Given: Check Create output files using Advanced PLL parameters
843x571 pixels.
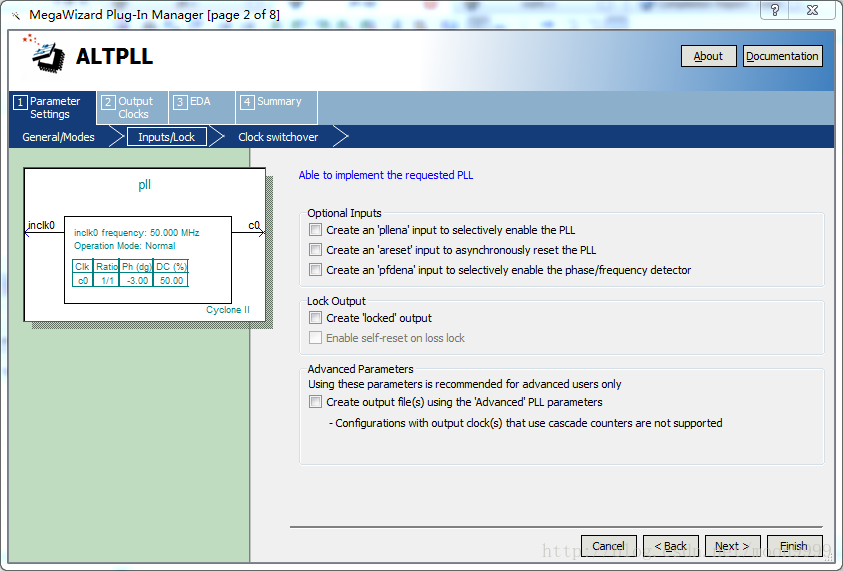Looking at the screenshot, I should coord(316,402).
